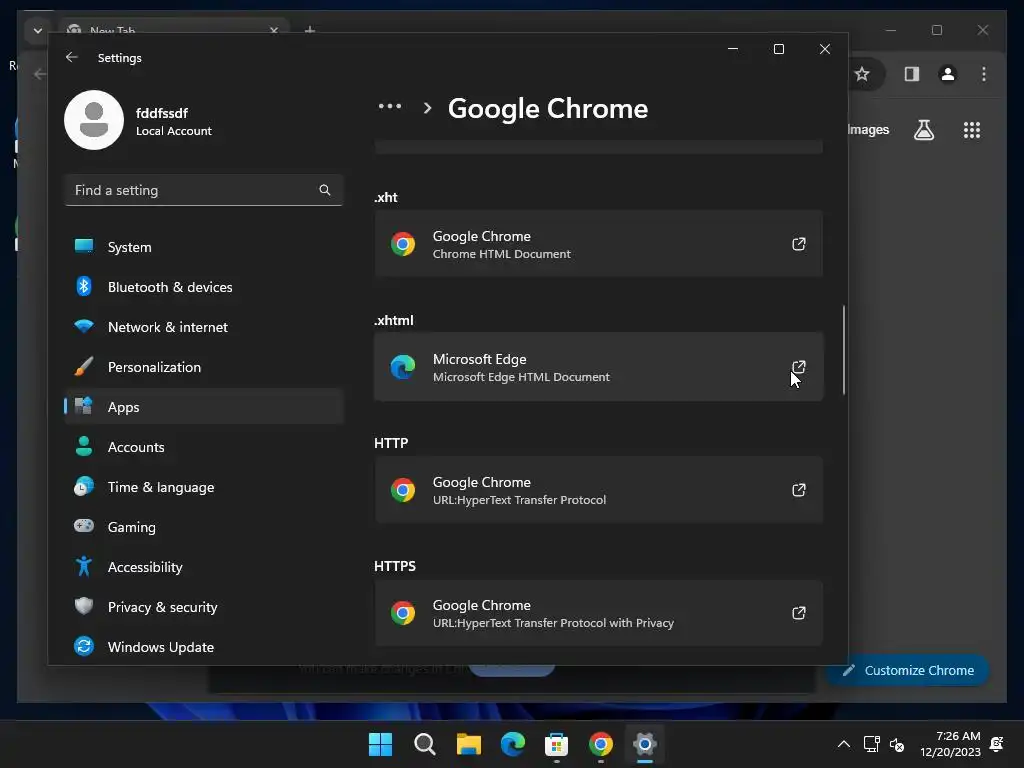Expand breadcrumb ellipsis in Settings header
Screen dimensions: 1024x768
(x=390, y=106)
